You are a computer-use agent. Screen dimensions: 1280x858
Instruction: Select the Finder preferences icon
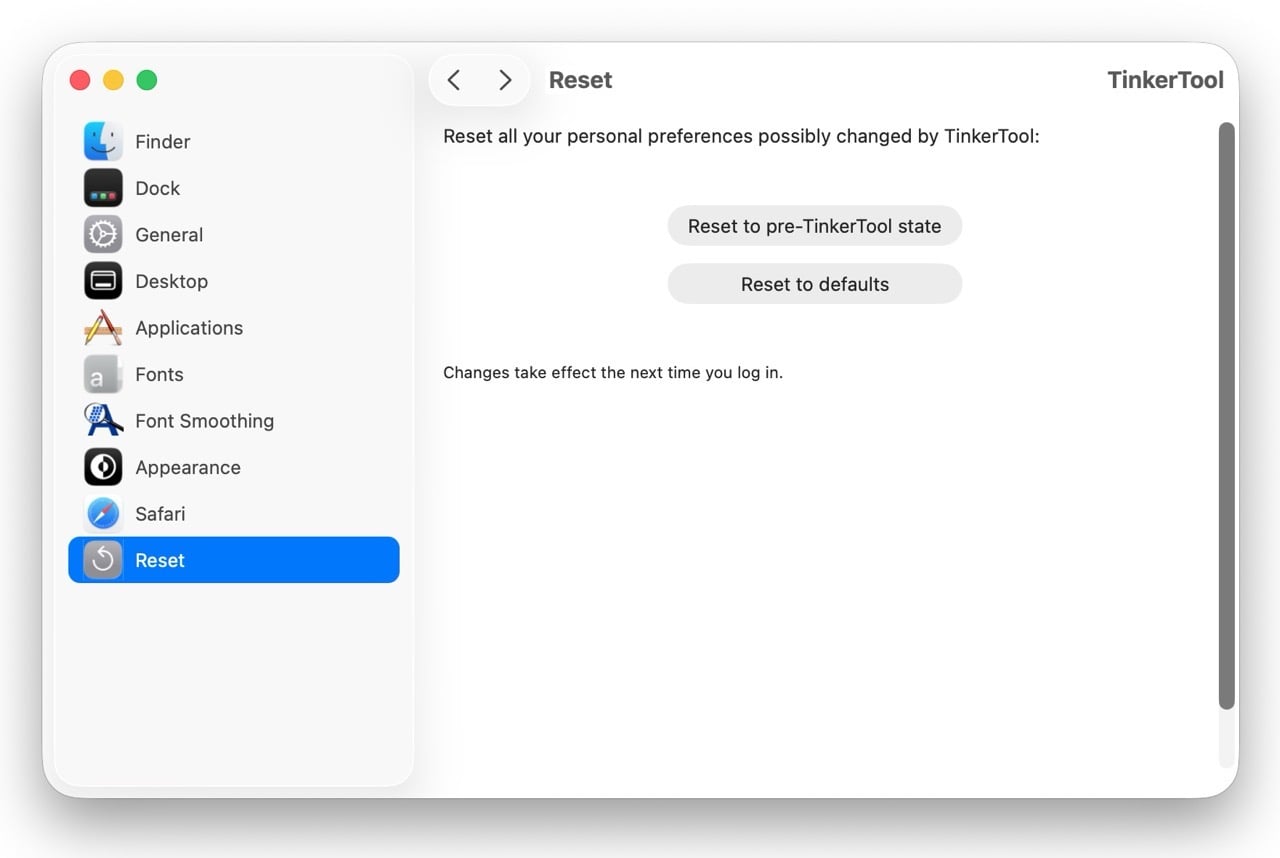click(x=103, y=141)
